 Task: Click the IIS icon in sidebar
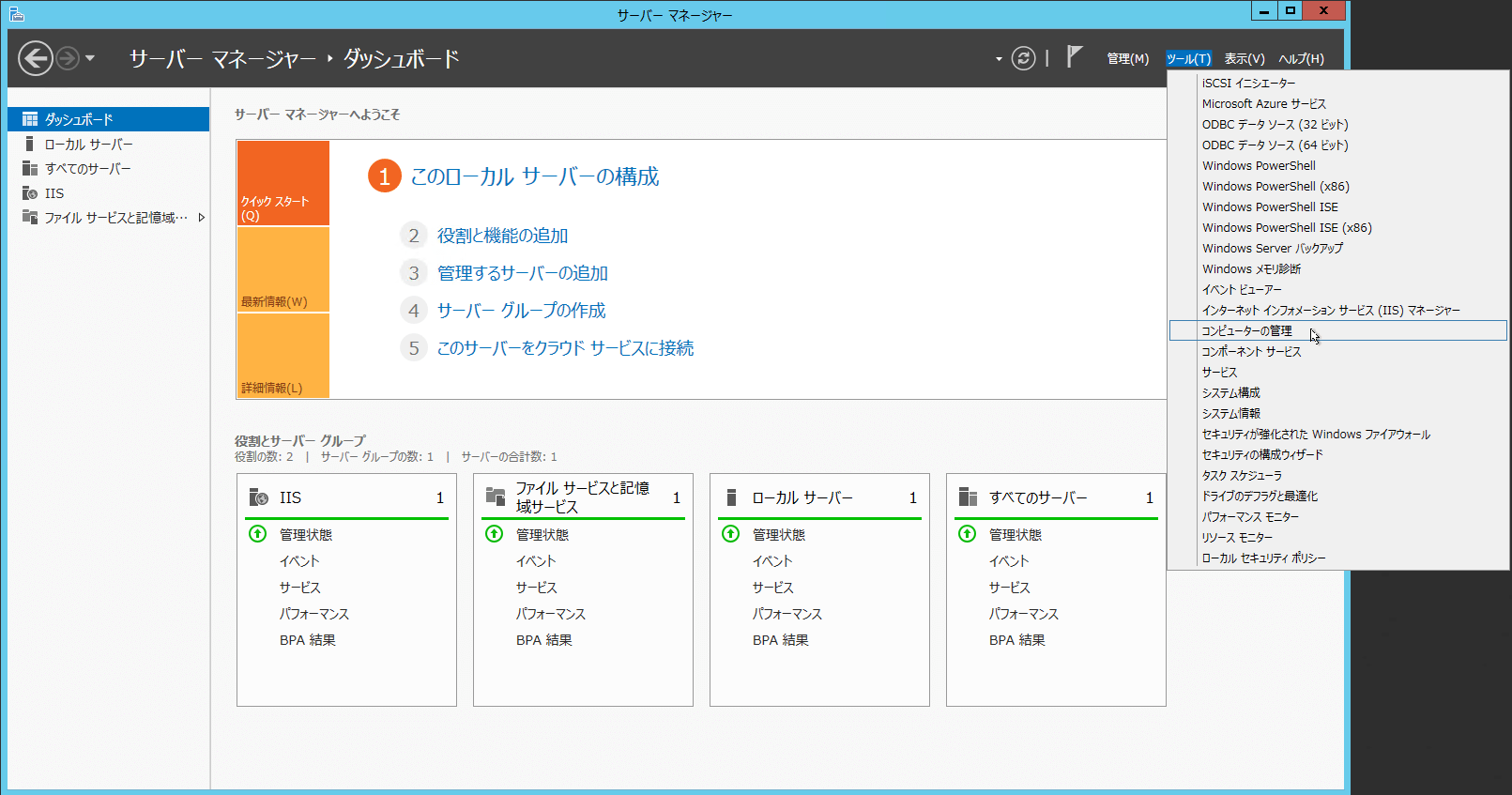(30, 192)
